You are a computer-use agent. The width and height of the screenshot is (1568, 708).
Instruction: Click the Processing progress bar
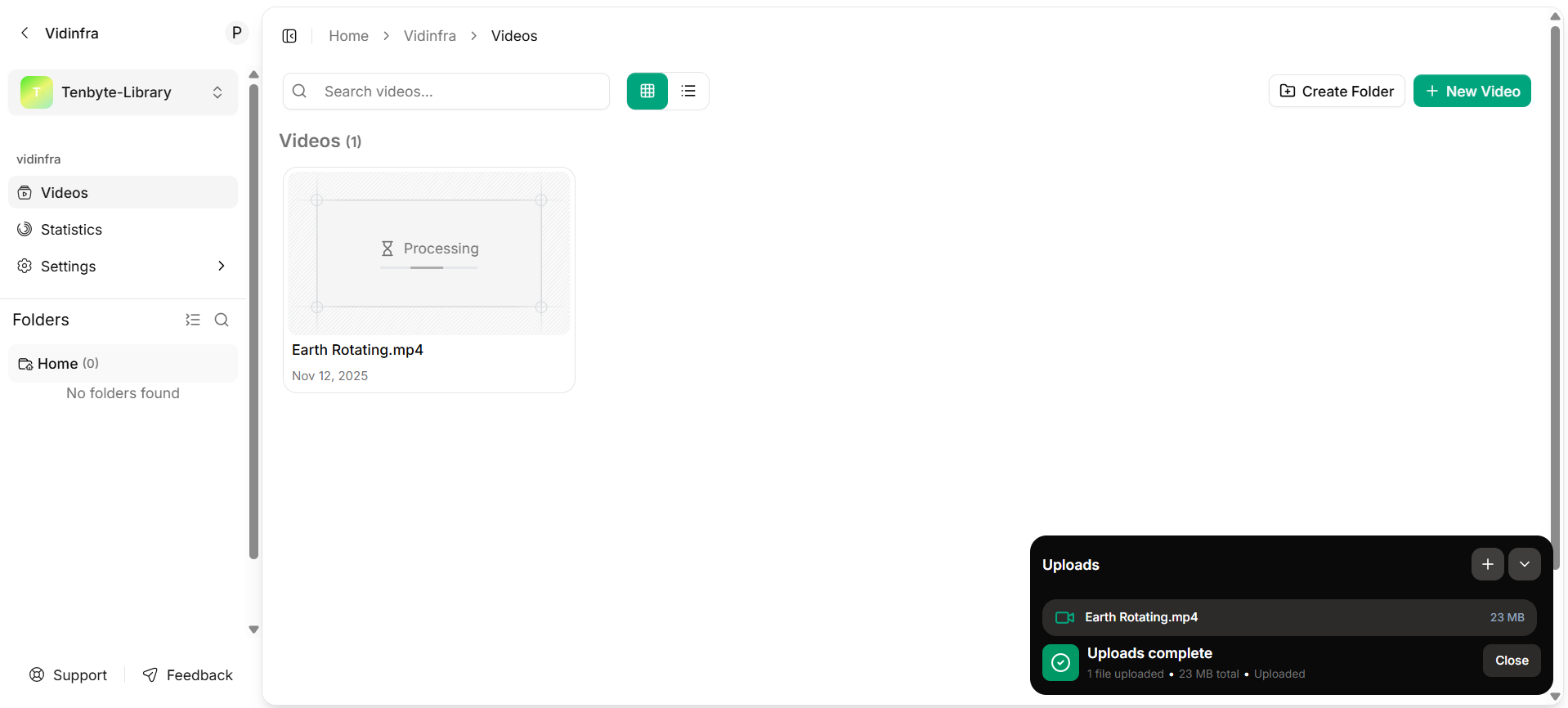(x=429, y=267)
